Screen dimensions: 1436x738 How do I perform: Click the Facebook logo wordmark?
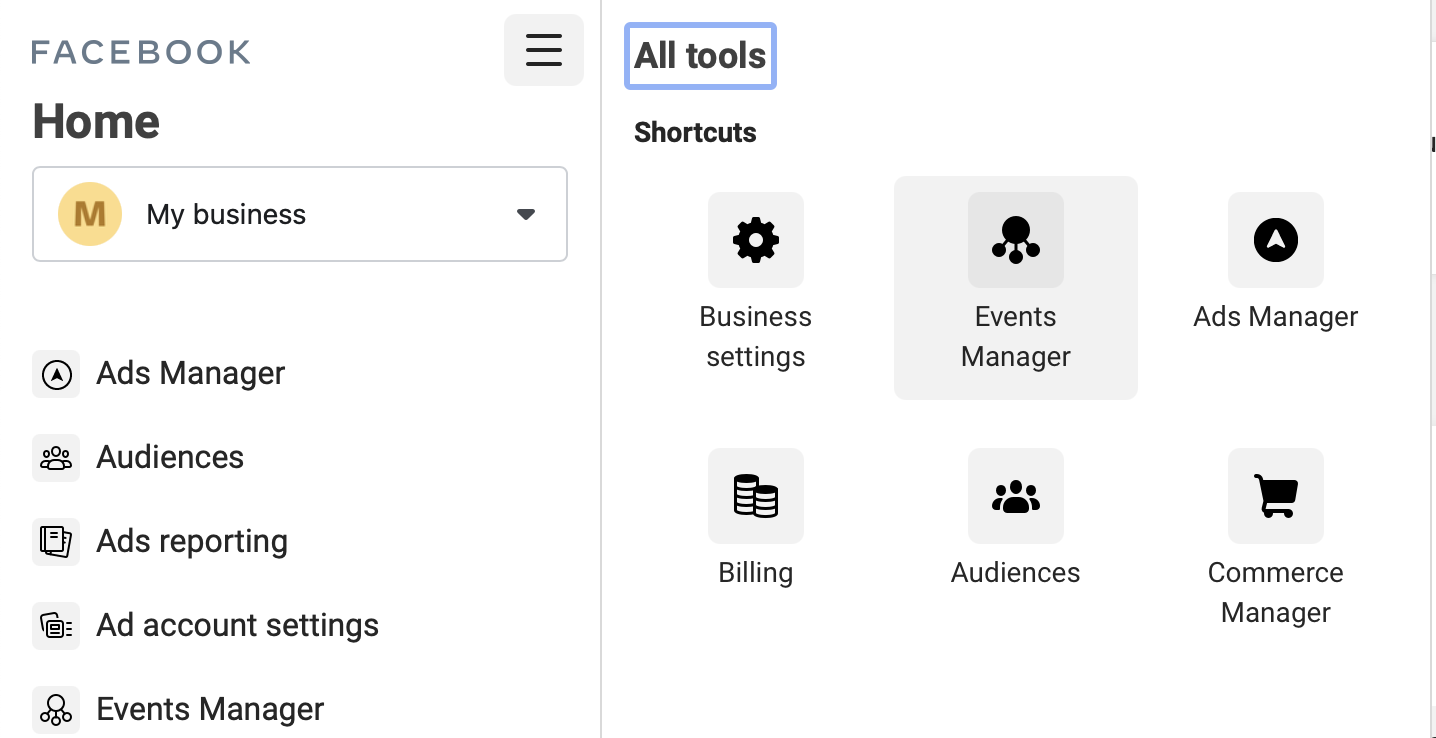tap(141, 52)
